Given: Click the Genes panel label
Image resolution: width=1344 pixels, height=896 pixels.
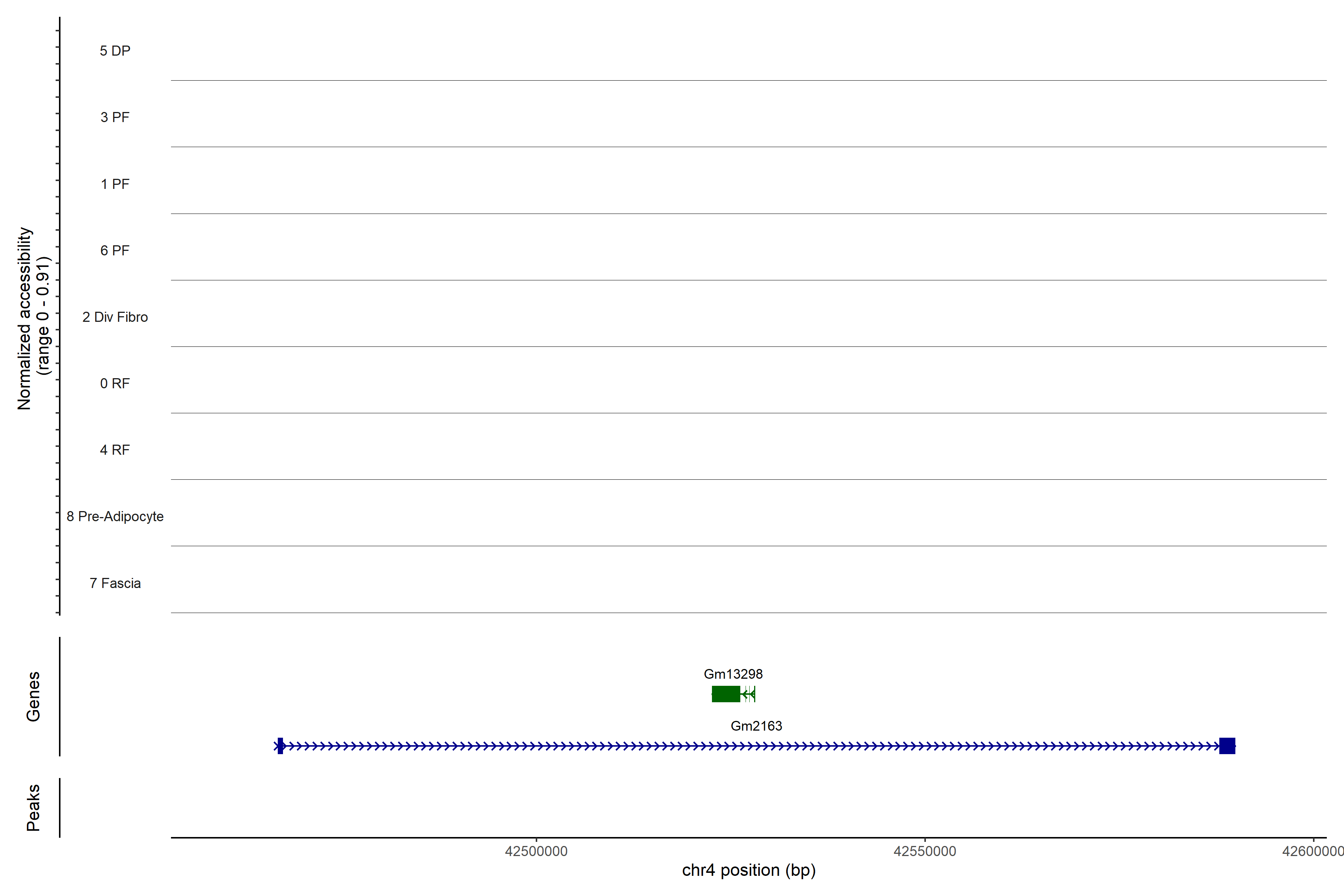Looking at the screenshot, I should click(x=33, y=696).
